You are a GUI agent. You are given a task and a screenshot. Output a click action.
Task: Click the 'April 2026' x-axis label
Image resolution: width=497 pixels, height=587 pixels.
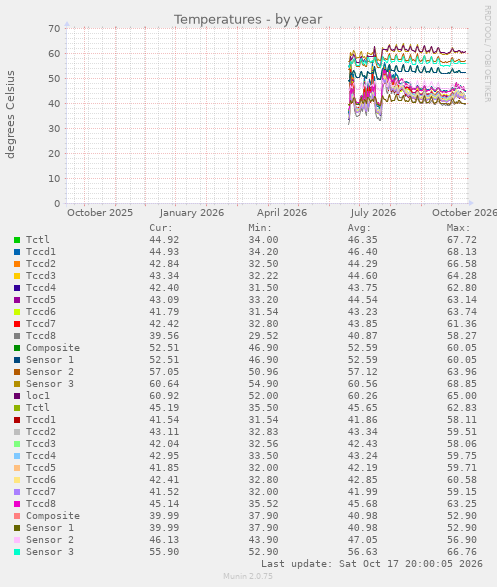click(x=282, y=213)
